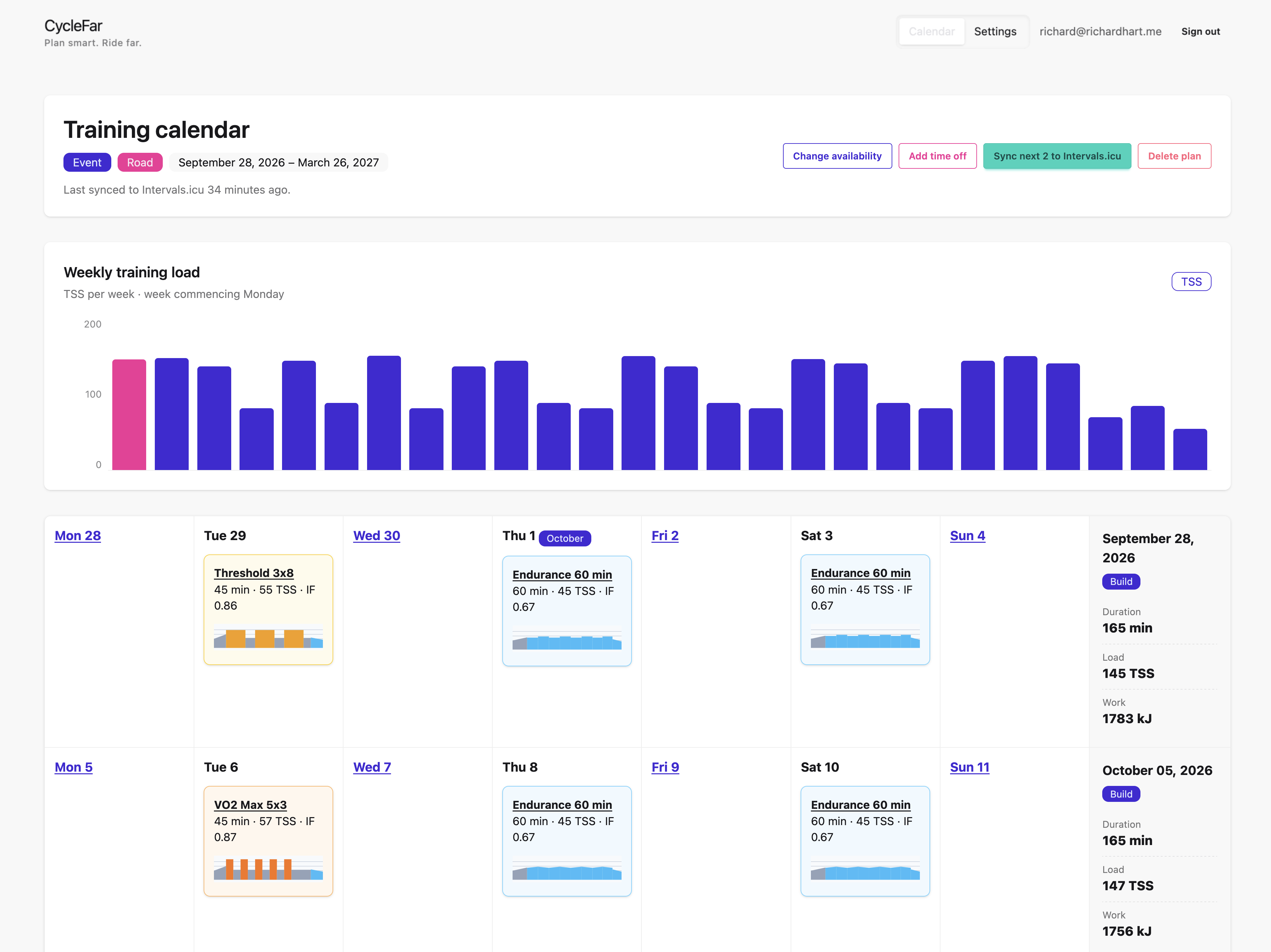The width and height of the screenshot is (1271, 952).
Task: Click Build badge for September 28 week
Action: [x=1121, y=581]
